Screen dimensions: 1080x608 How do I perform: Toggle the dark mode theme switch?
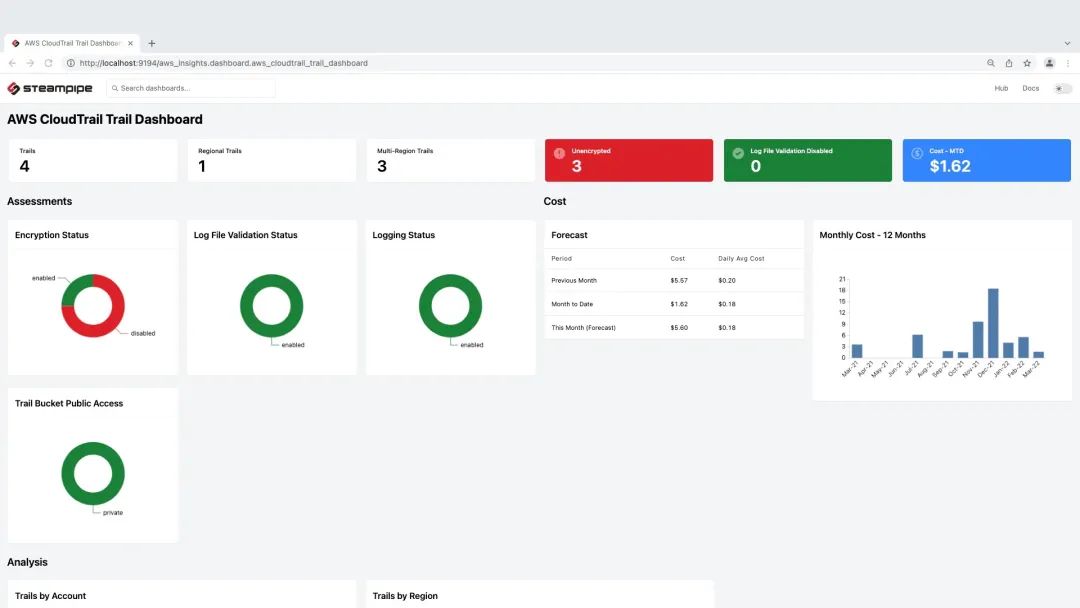1063,88
